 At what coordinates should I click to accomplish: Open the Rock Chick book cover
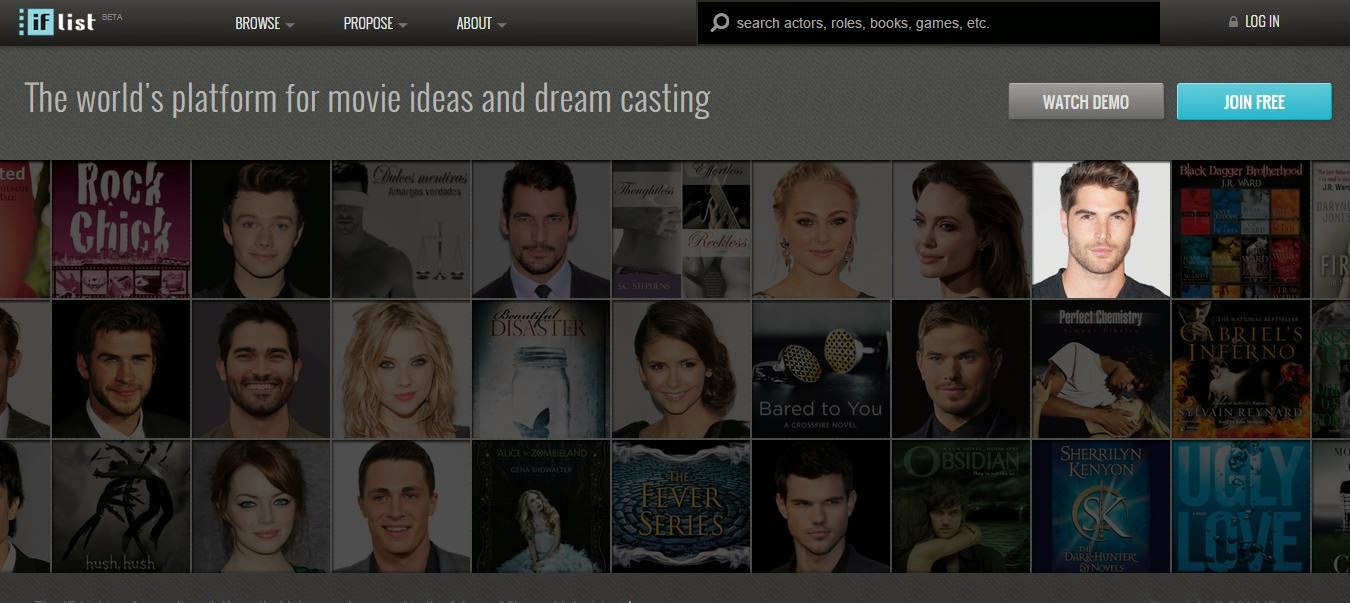(121, 230)
